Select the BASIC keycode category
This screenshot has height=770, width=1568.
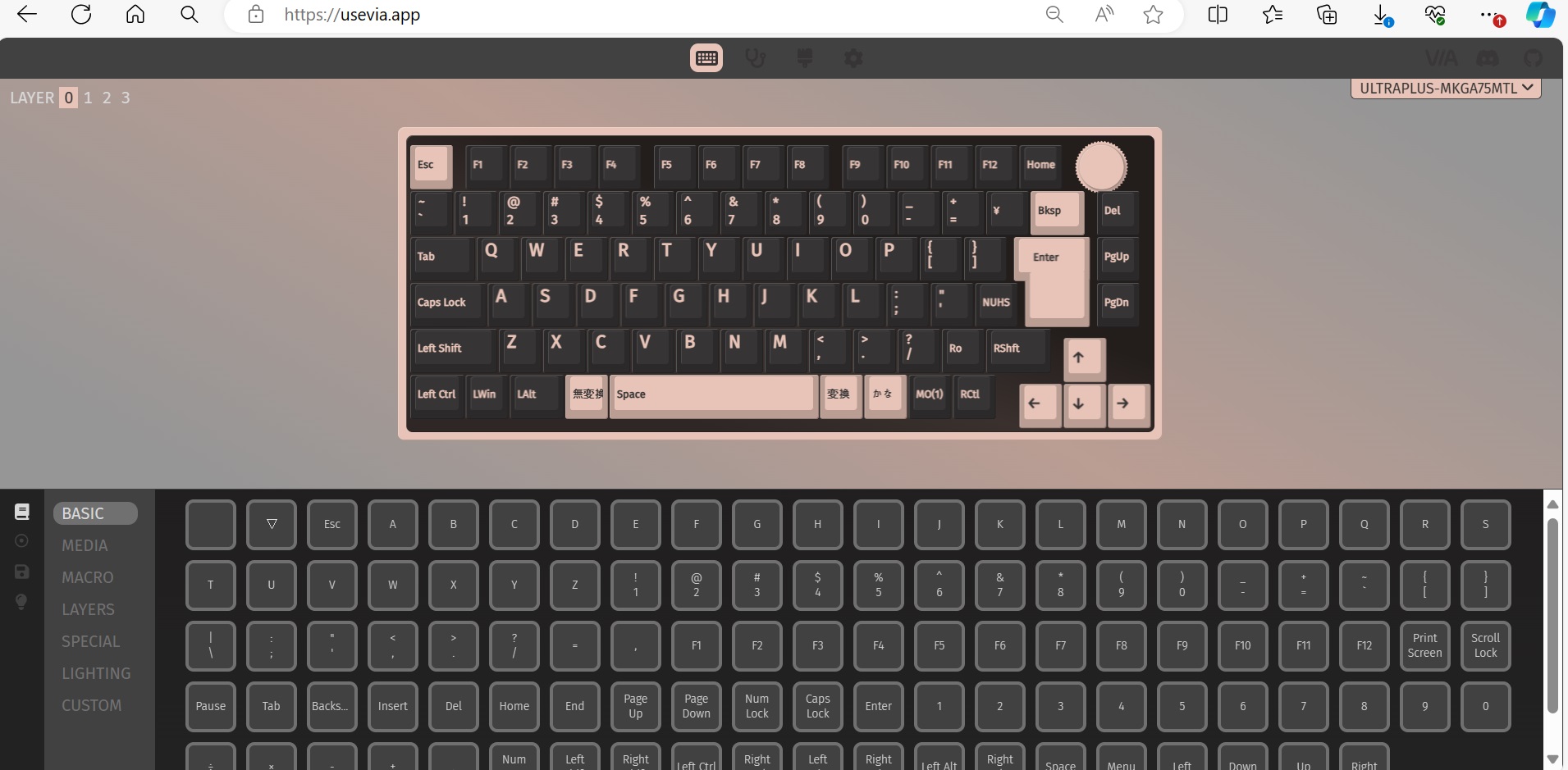[95, 513]
